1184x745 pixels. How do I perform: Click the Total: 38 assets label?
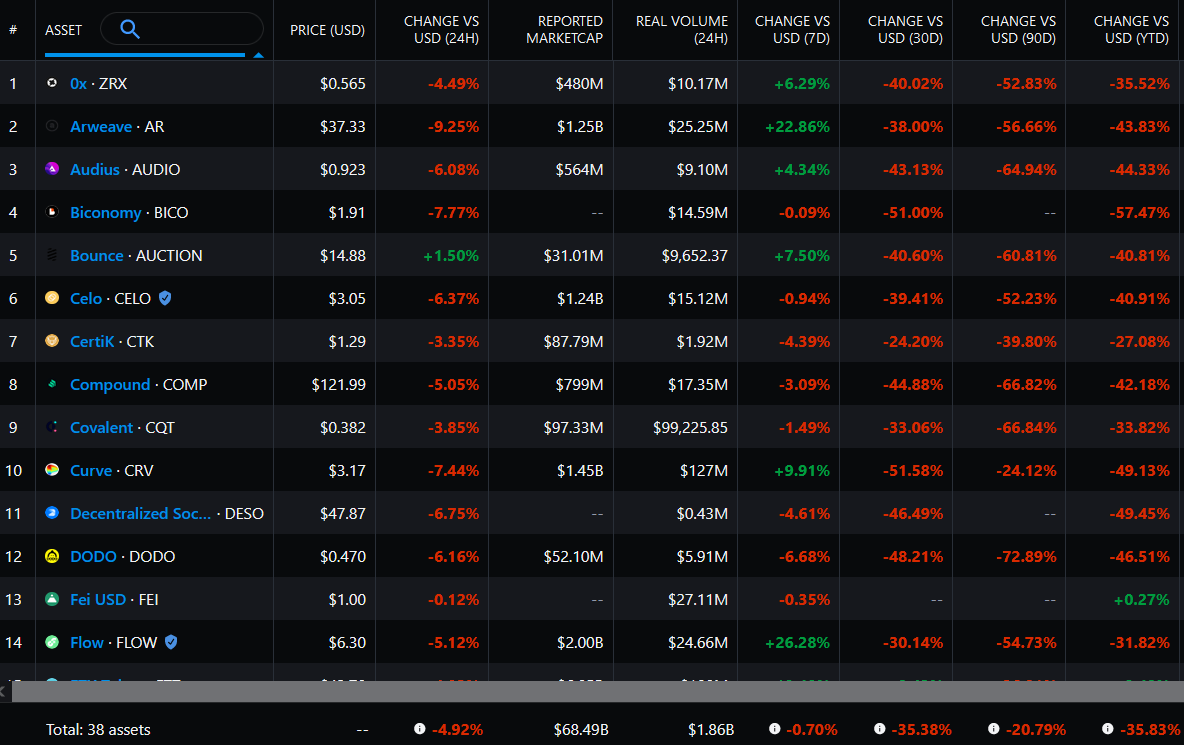point(98,729)
